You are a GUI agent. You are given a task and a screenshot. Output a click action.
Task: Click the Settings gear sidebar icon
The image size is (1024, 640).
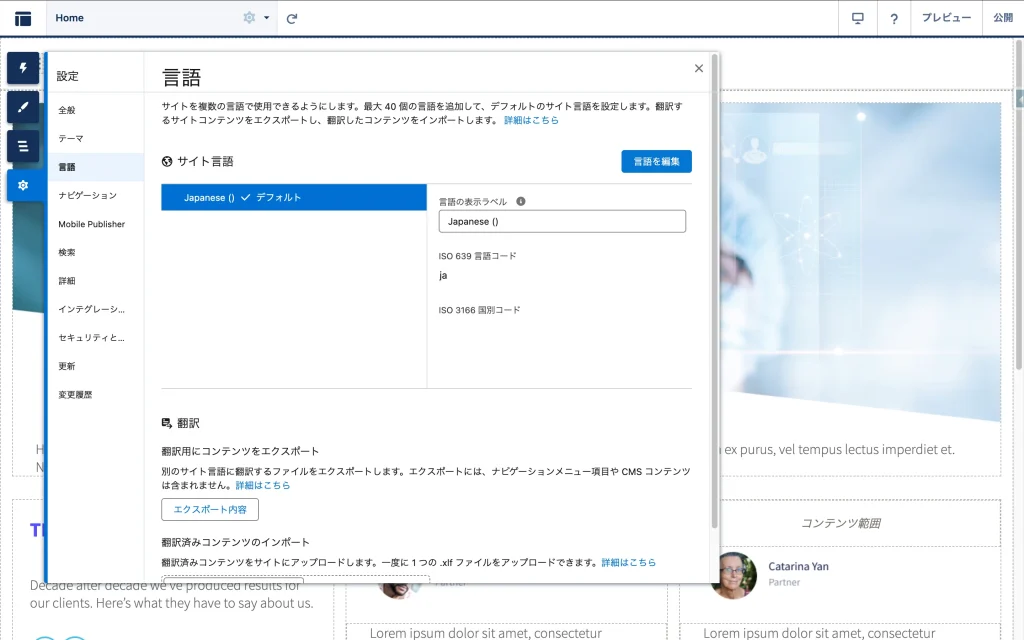(23, 185)
